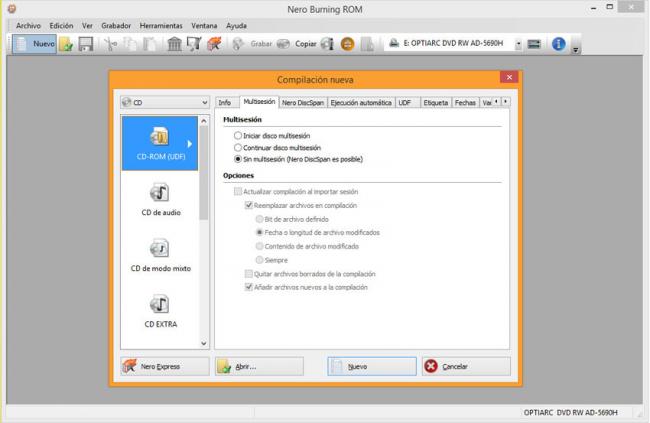Toggle Añadir archivos nuevos a la compilación
Viewport: 650px width, 423px height.
coord(249,287)
